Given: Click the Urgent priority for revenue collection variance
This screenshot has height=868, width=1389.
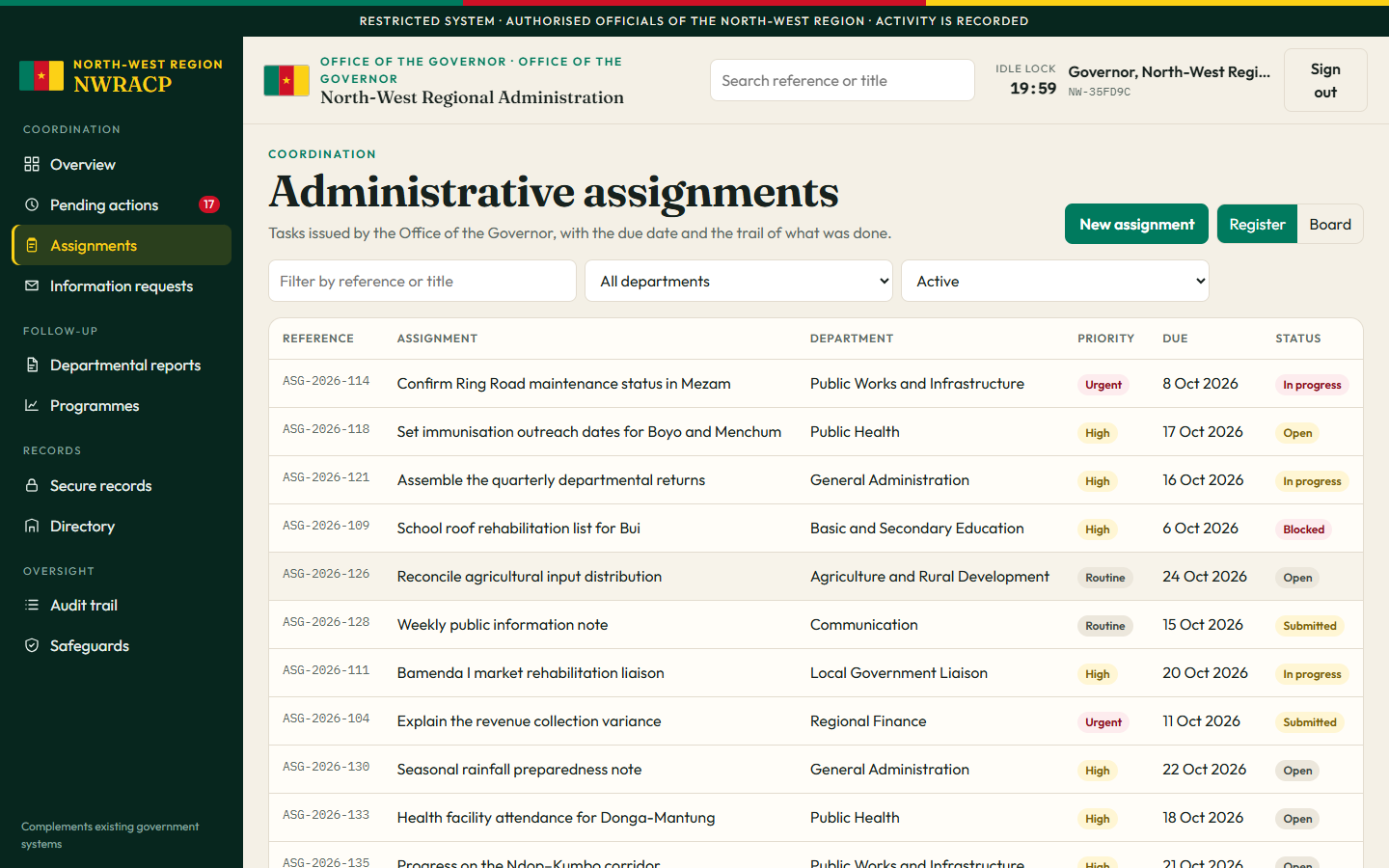Looking at the screenshot, I should [1103, 722].
